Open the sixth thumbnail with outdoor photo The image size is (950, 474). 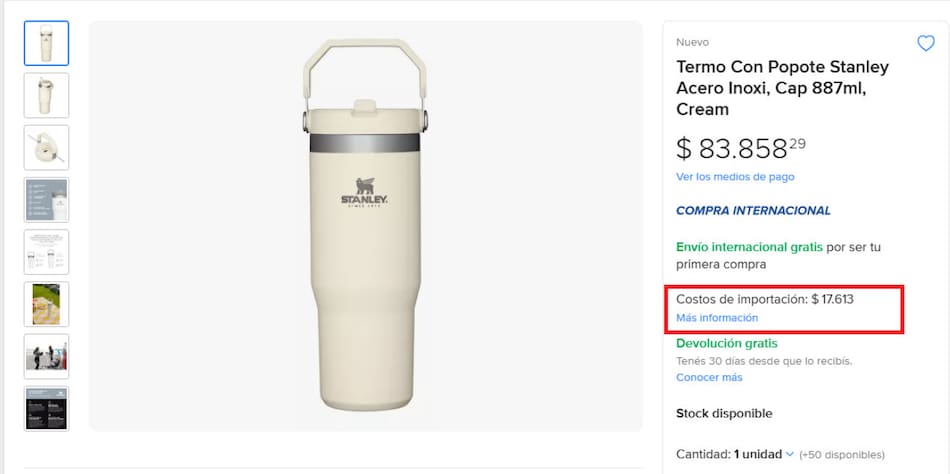click(46, 304)
